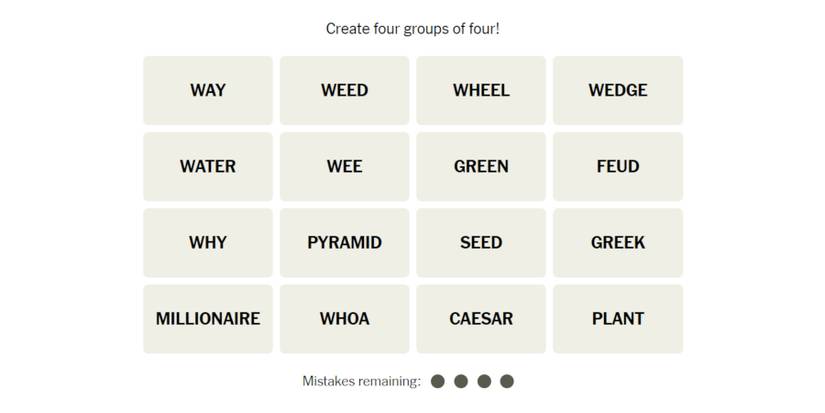The image size is (825, 413).
Task: Select the WHY word tile
Action: tap(208, 242)
